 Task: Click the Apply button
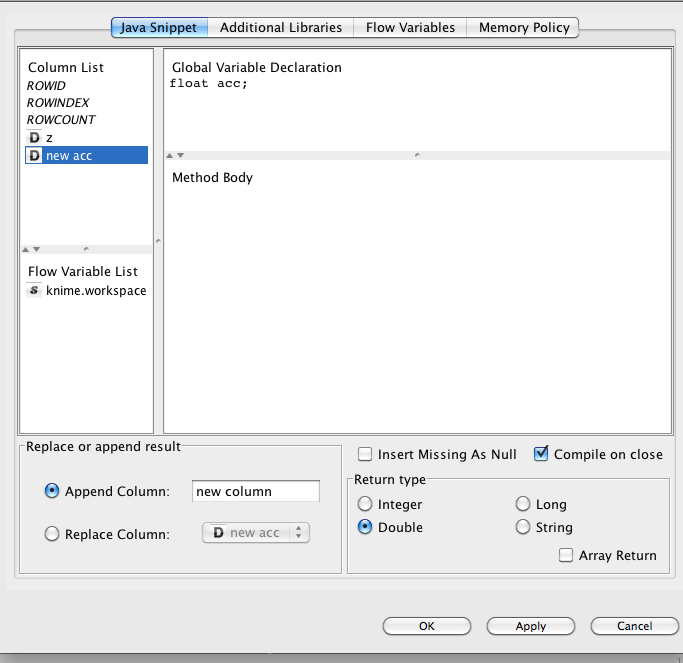pos(531,626)
